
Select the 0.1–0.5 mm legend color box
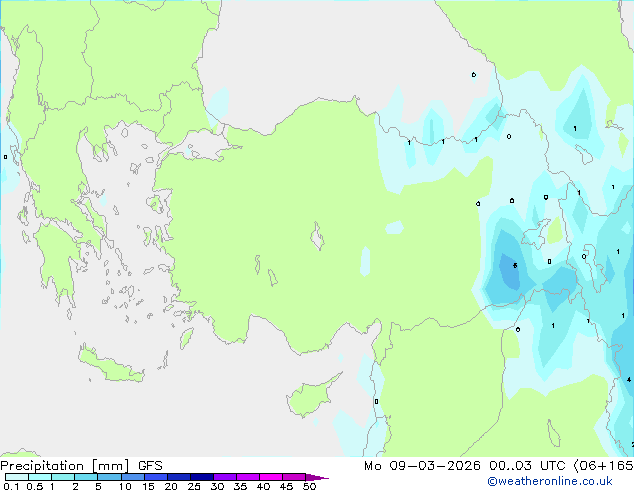(x=17, y=477)
